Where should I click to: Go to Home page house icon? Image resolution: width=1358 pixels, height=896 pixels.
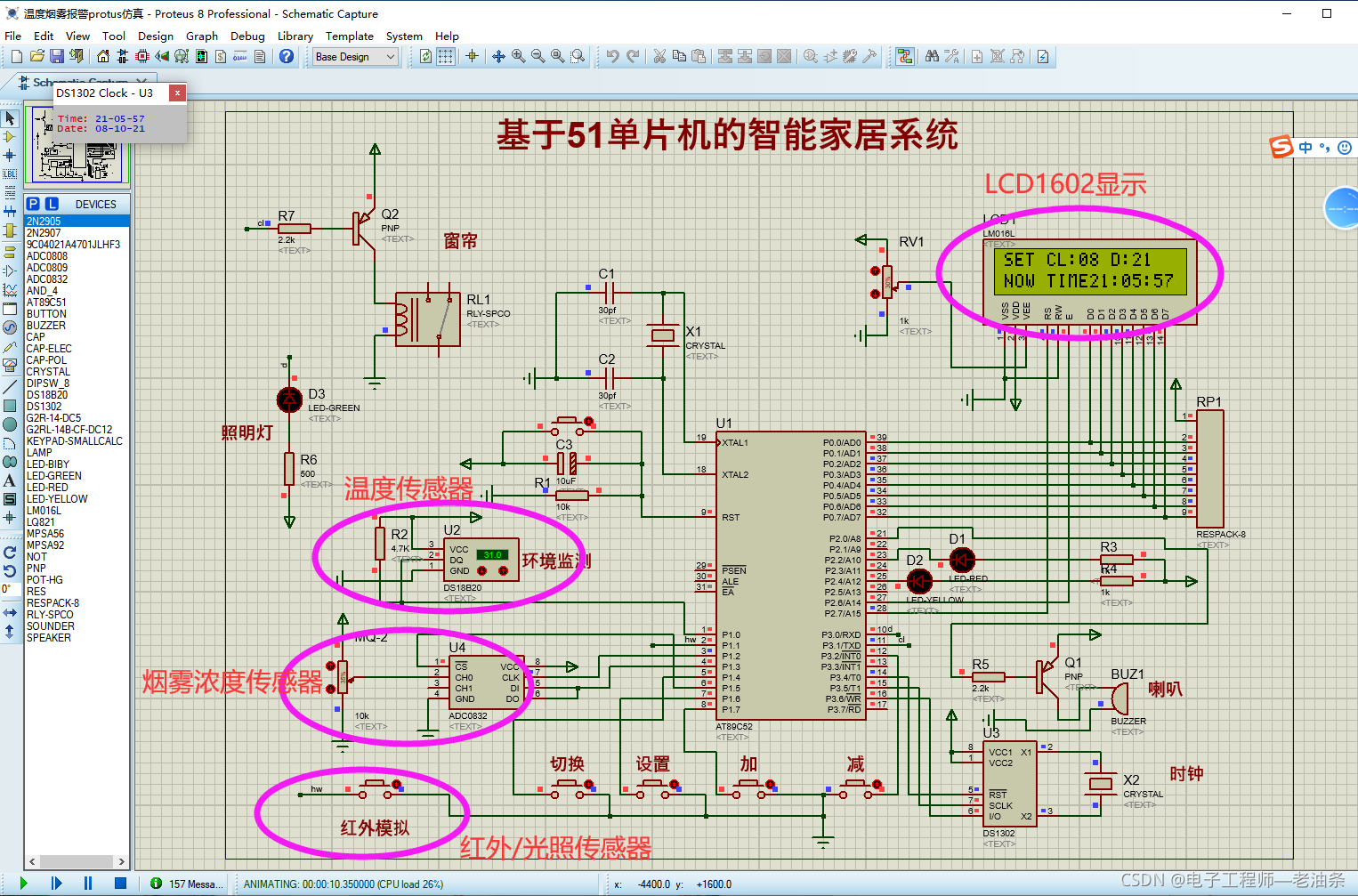coord(103,56)
